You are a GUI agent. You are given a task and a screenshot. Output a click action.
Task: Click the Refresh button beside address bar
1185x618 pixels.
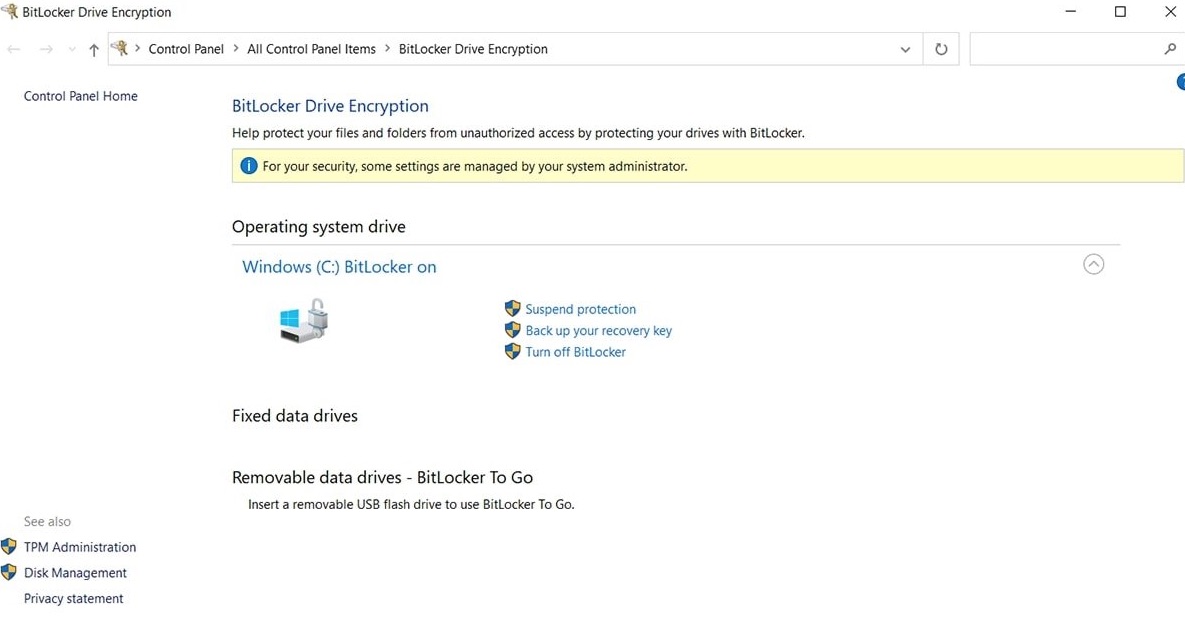[941, 49]
